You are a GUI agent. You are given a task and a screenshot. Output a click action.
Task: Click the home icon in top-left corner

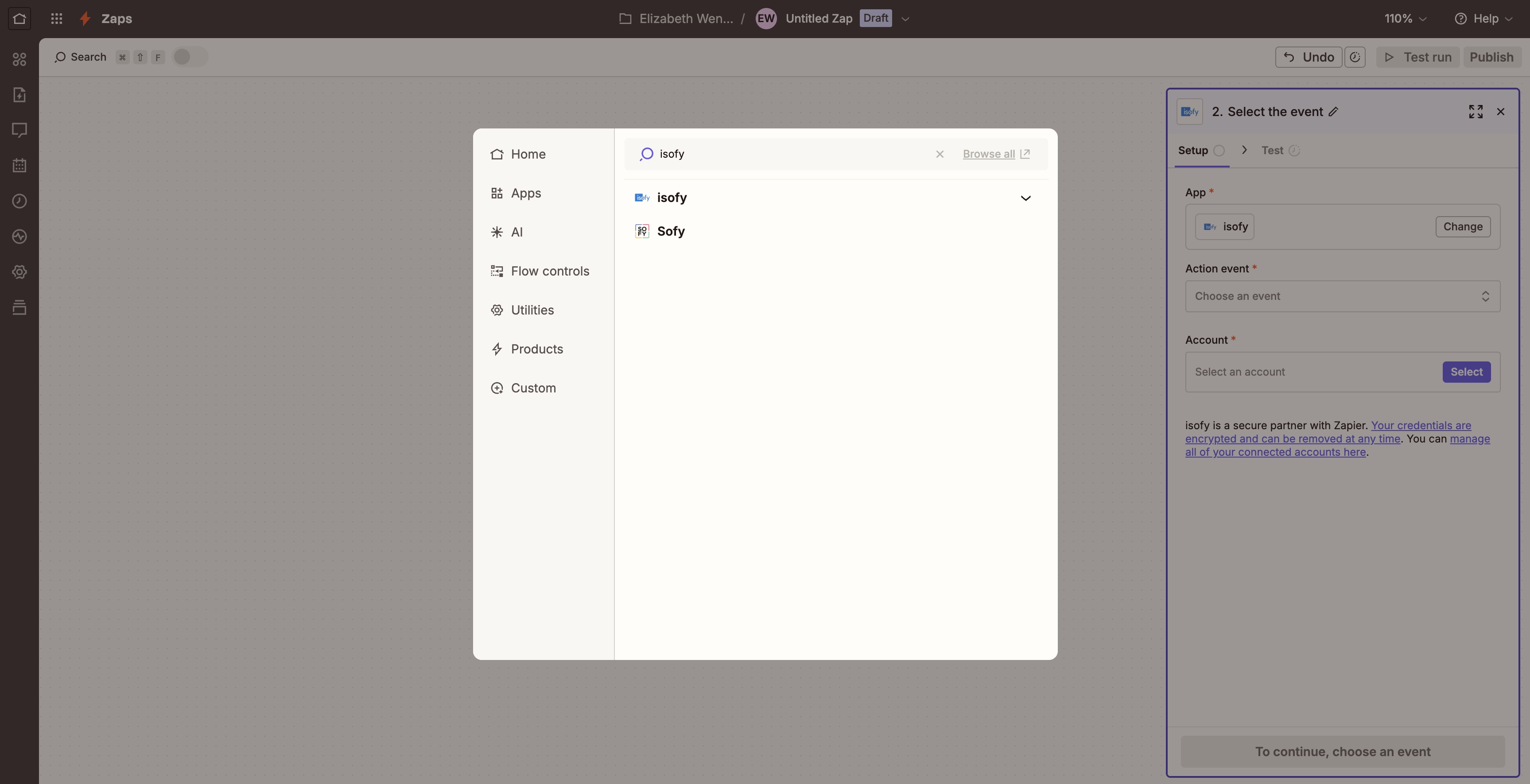click(x=19, y=19)
